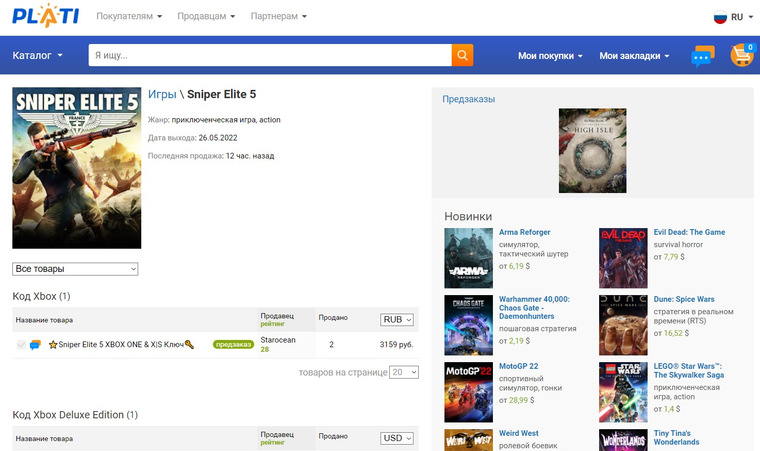
Task: Click the Wonderlands cover thumbnail
Action: [623, 440]
